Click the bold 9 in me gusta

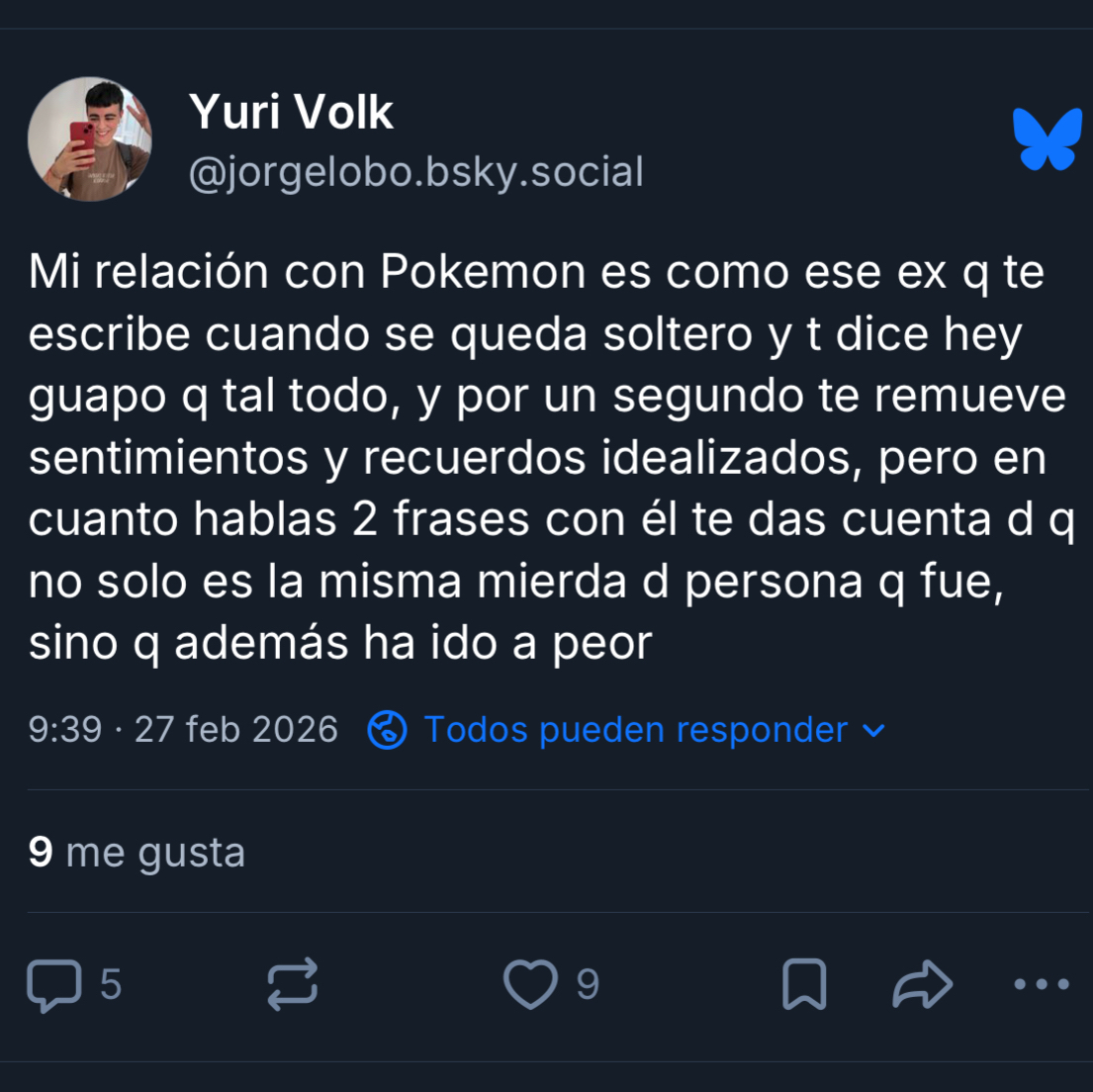pyautogui.click(x=41, y=851)
